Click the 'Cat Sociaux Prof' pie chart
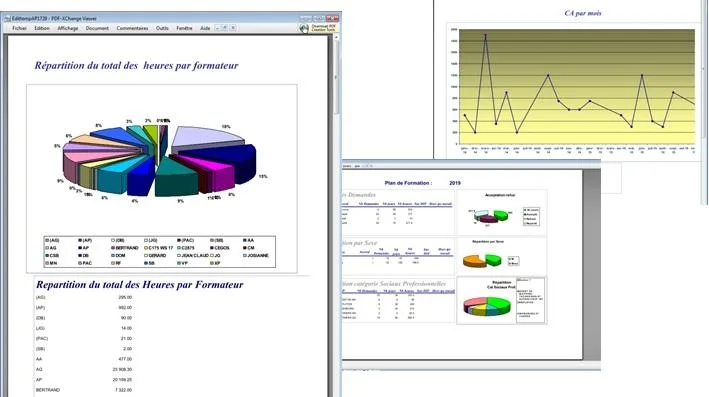The width and height of the screenshot is (709, 397). [487, 306]
